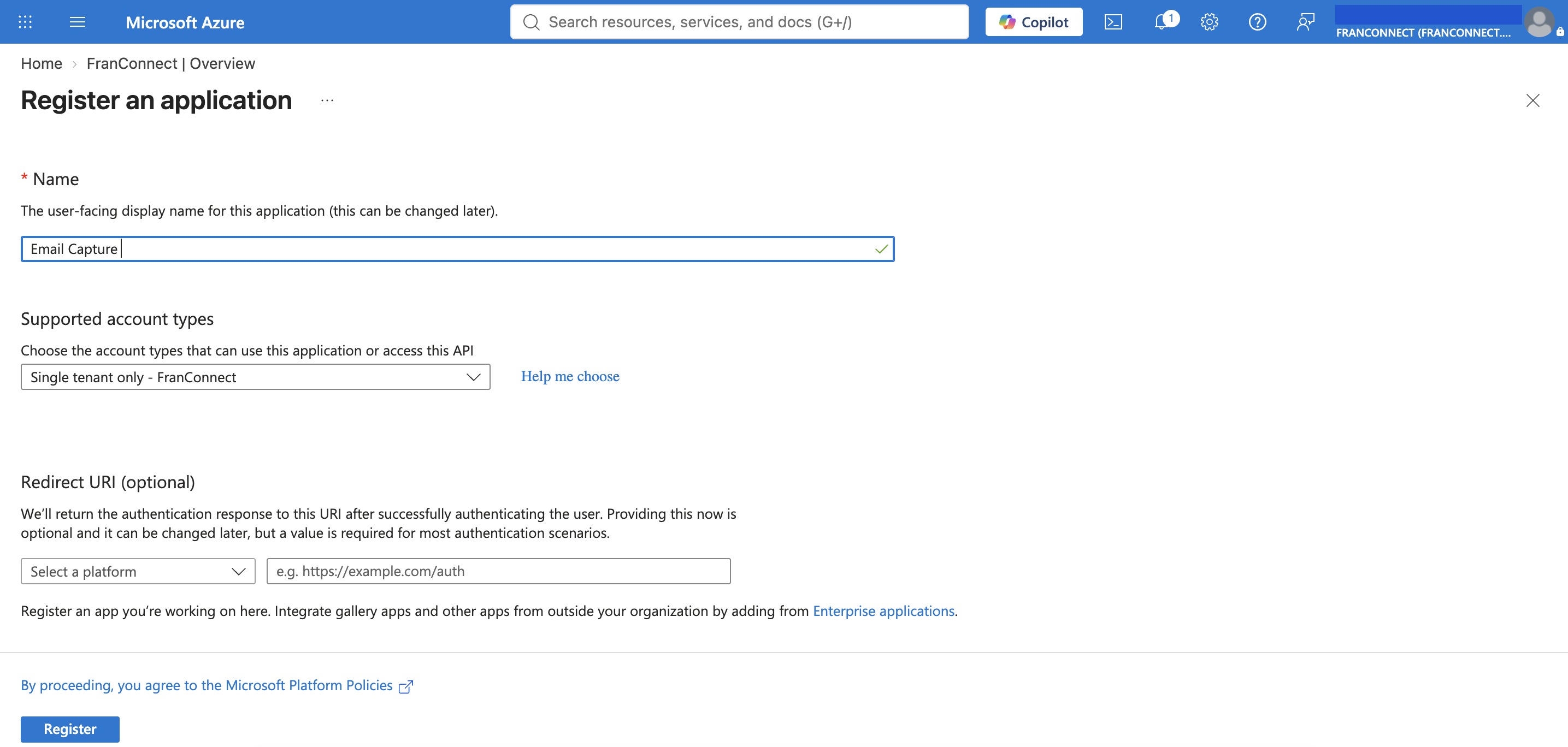Open the portal hamburger menu
Image resolution: width=1568 pixels, height=747 pixels.
click(x=77, y=22)
